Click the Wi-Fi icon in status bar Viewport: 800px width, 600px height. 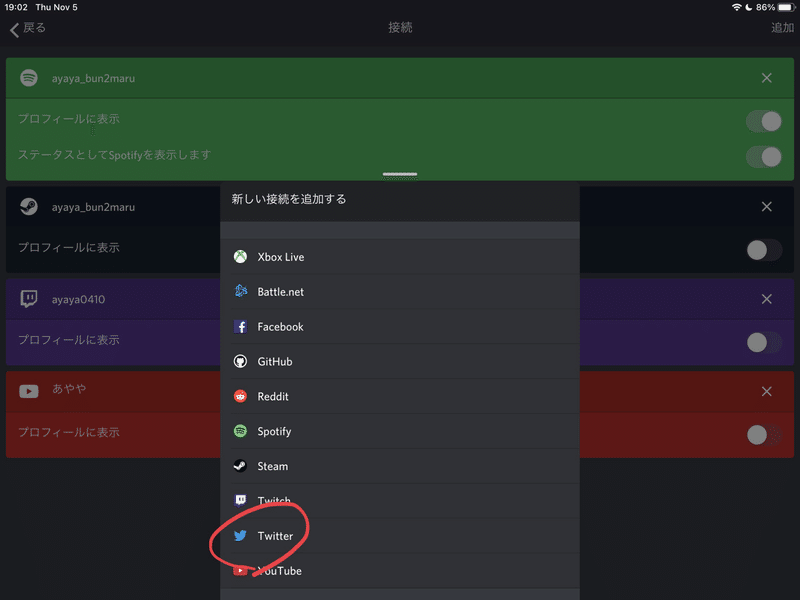point(736,7)
